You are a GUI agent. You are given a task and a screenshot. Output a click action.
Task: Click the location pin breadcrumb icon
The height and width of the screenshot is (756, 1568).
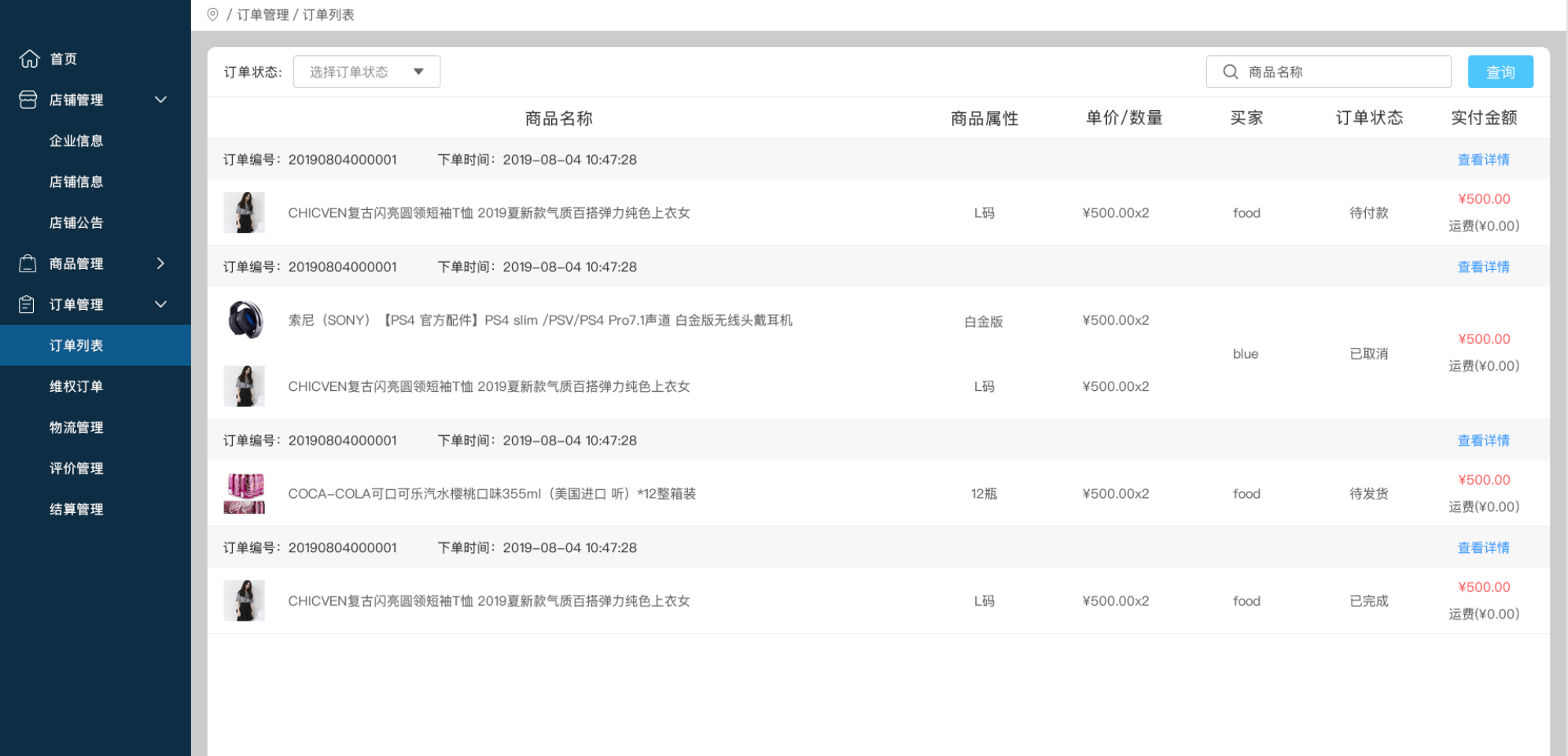[212, 15]
